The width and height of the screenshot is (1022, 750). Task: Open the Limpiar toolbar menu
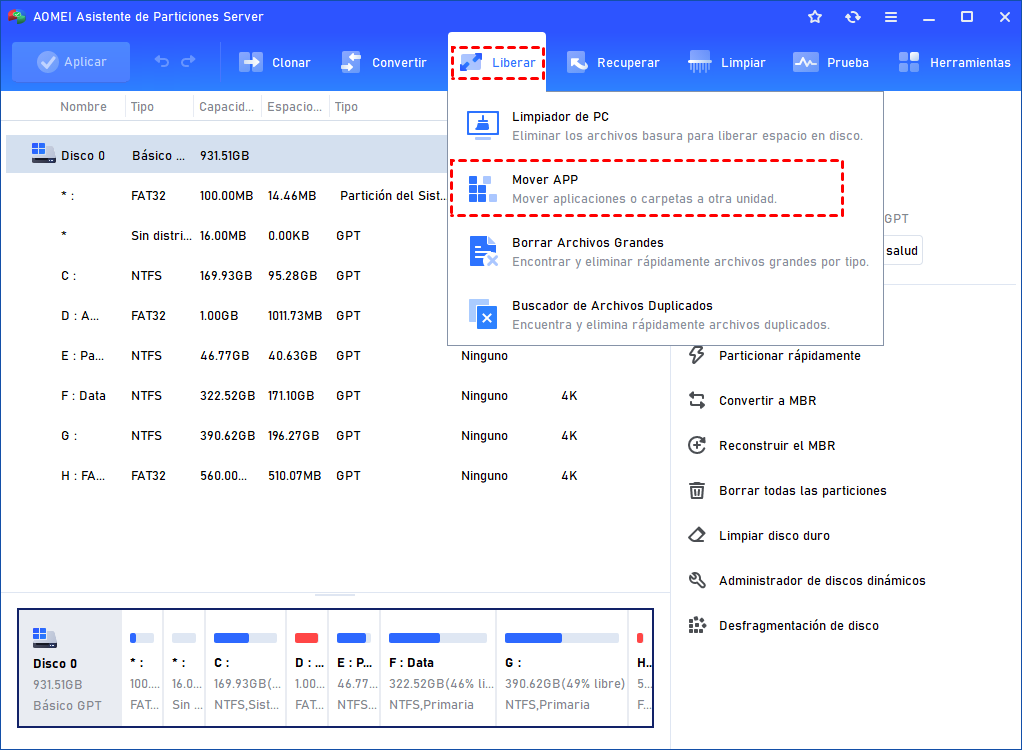point(727,63)
